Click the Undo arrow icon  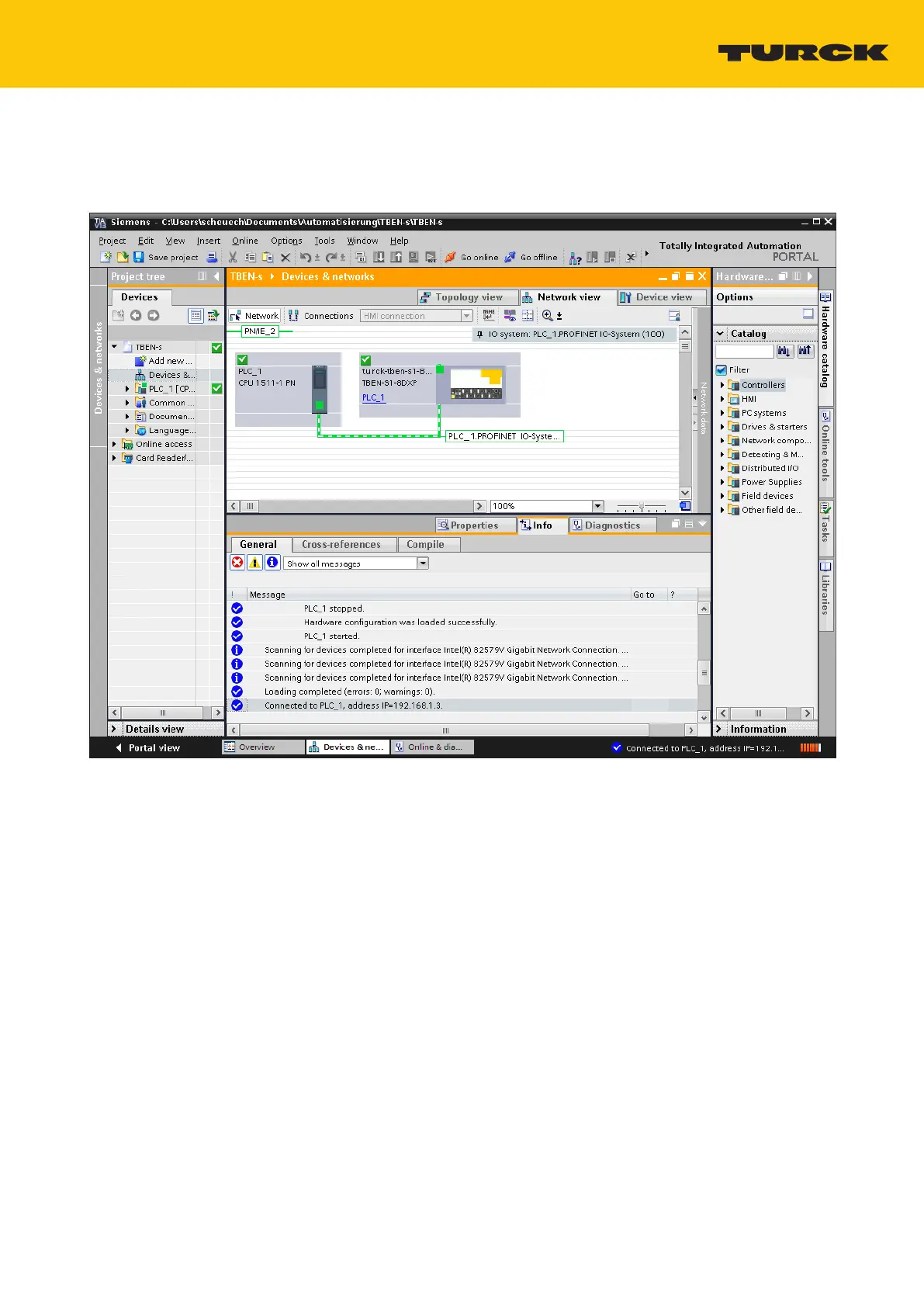tap(306, 257)
